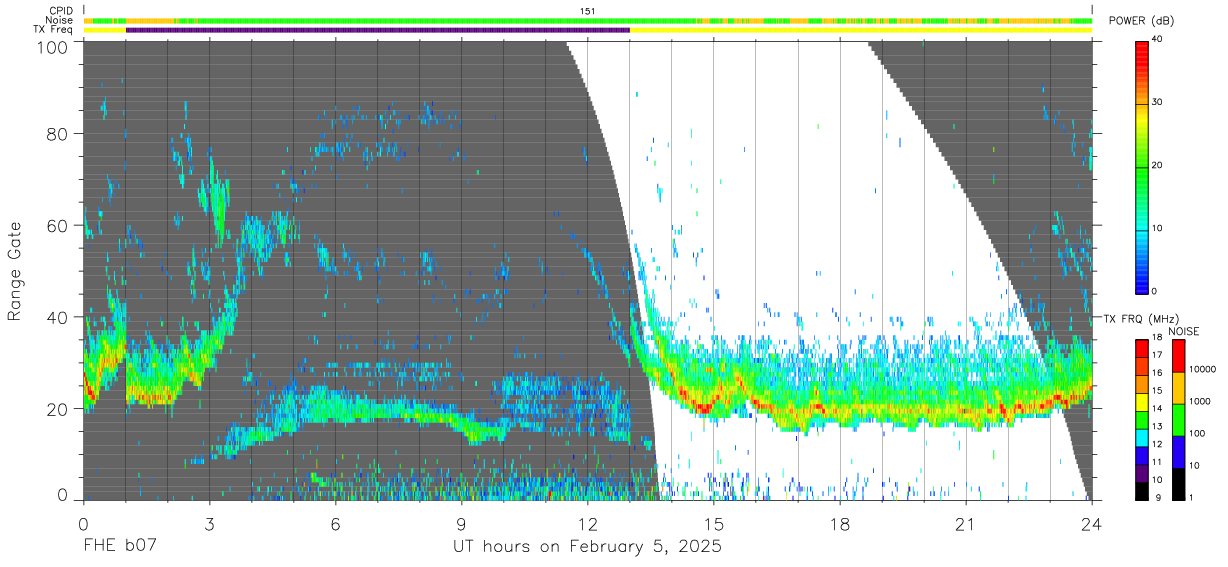The width and height of the screenshot is (1228, 567).
Task: Click the TX FRQ (MHz) color scale
Action: (1142, 420)
